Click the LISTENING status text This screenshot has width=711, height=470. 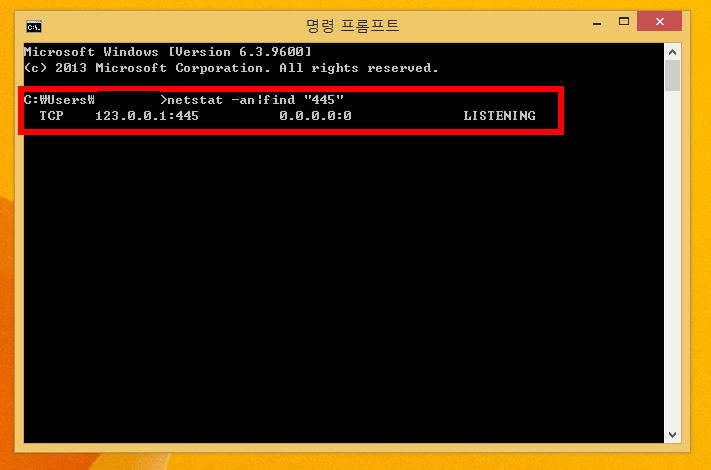point(499,116)
